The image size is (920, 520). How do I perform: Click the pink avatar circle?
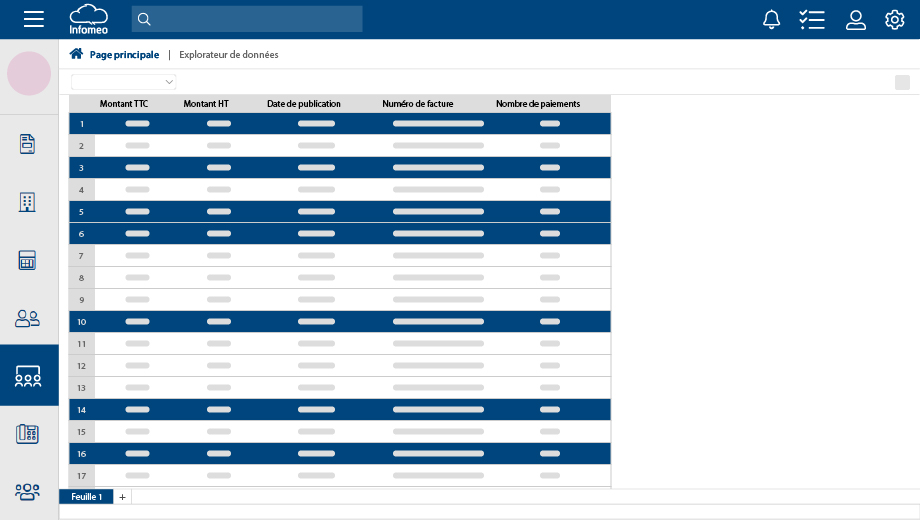[29, 73]
